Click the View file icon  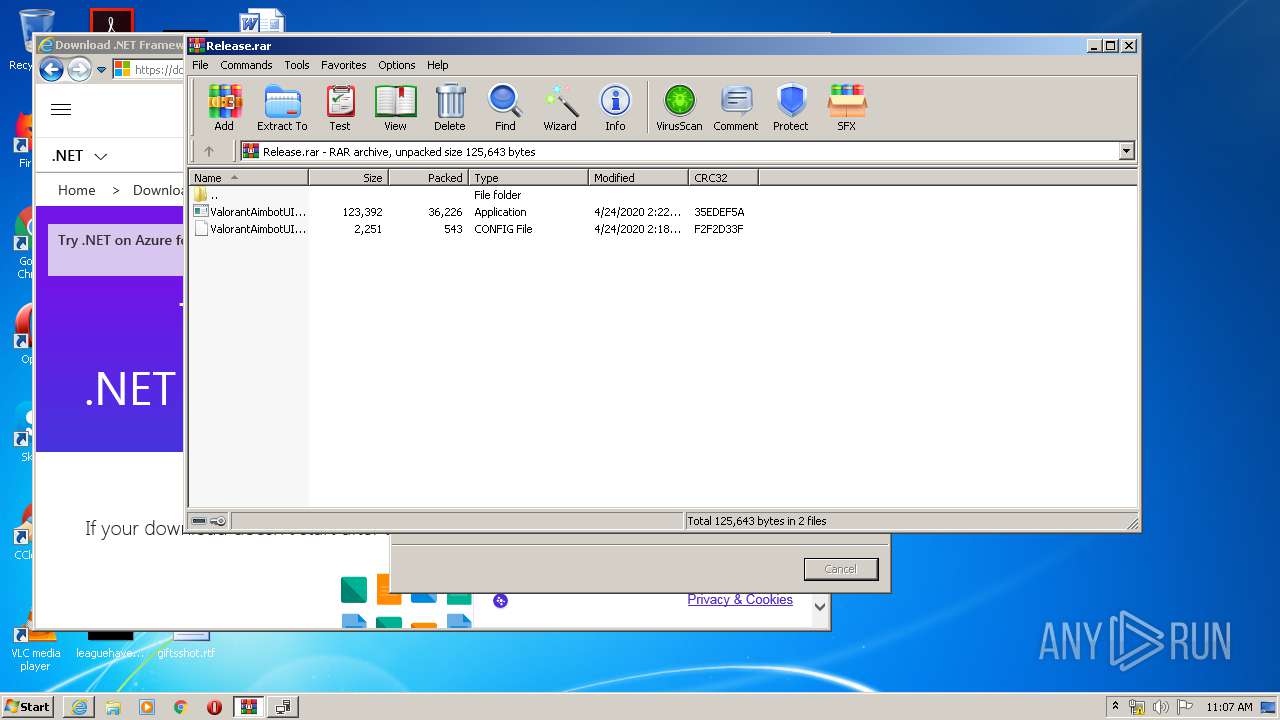click(x=395, y=108)
